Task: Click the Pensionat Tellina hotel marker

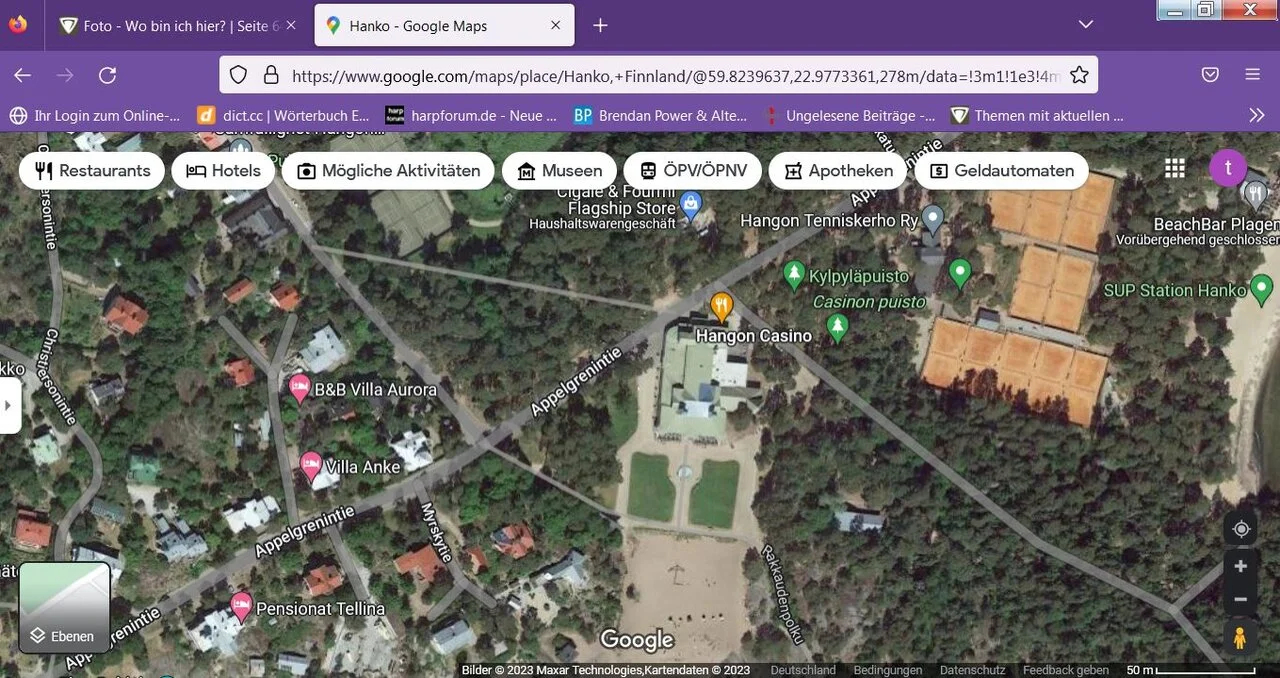Action: pyautogui.click(x=241, y=606)
